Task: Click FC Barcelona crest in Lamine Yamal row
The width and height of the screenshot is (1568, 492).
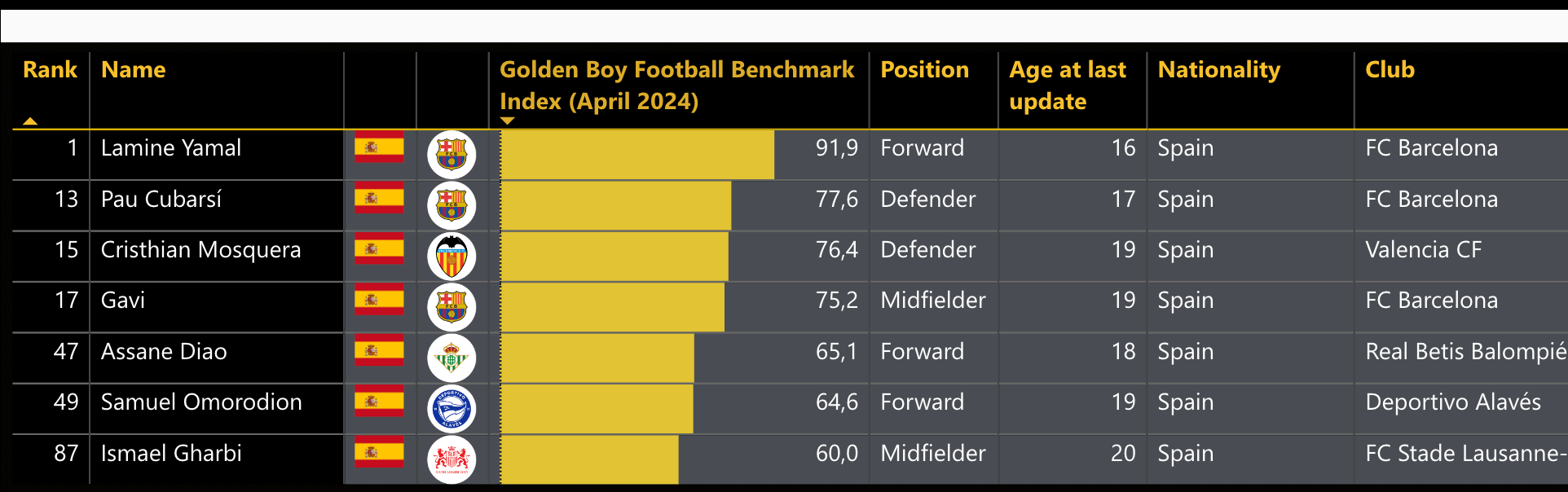Action: (x=451, y=155)
